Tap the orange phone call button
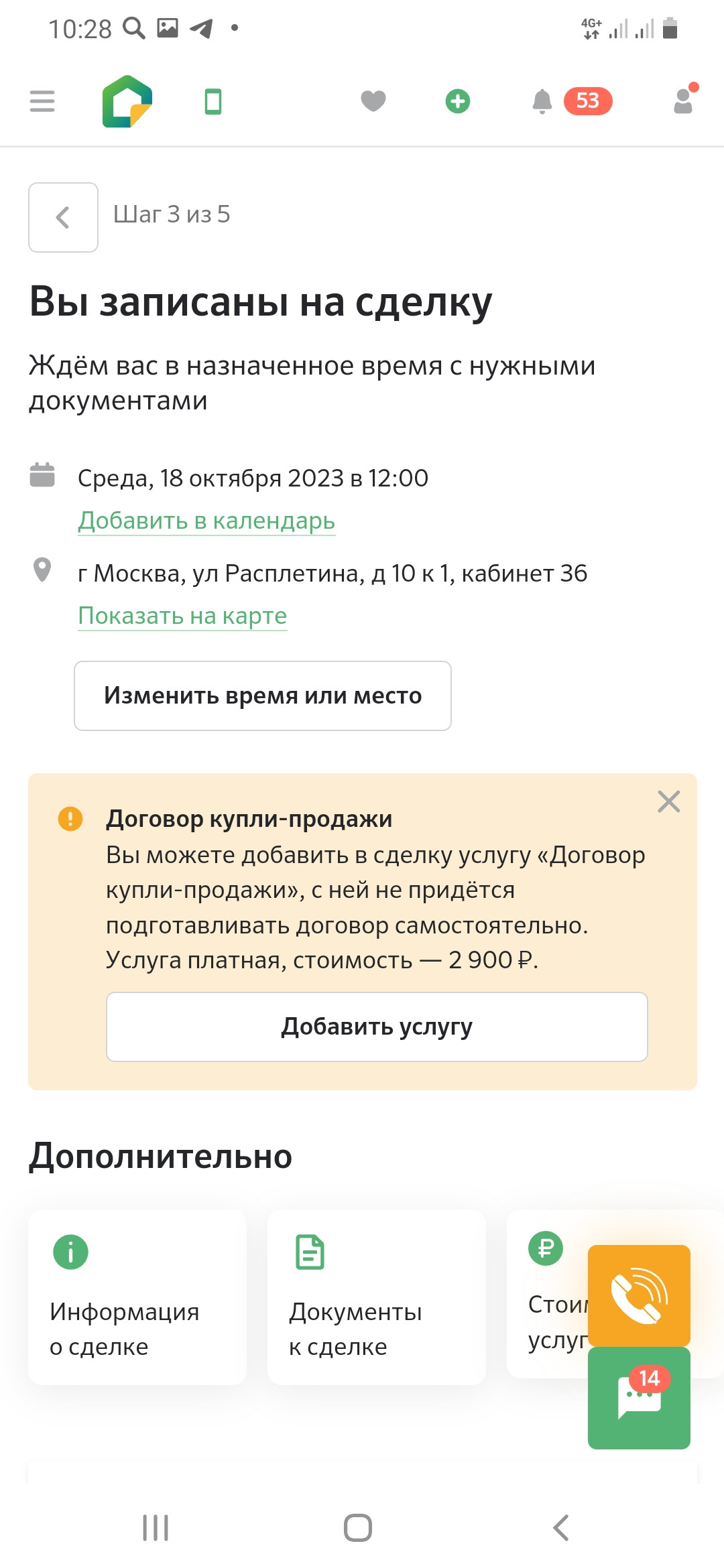The height and width of the screenshot is (1568, 724). [x=639, y=1295]
